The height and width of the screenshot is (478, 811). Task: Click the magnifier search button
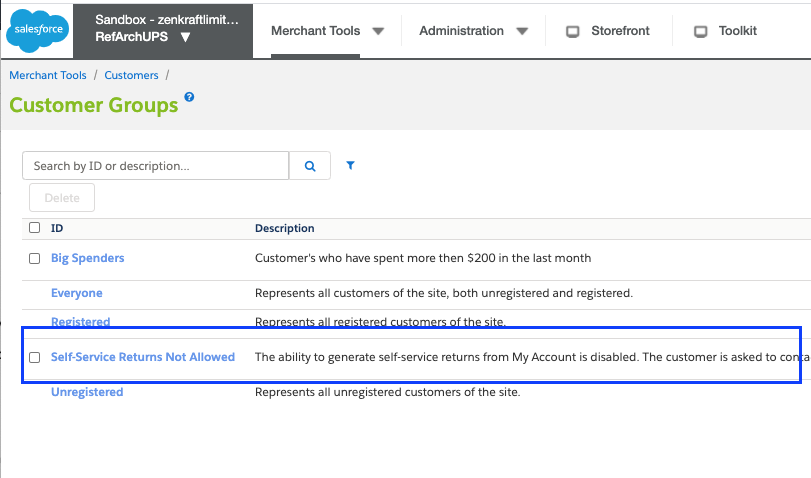[310, 166]
